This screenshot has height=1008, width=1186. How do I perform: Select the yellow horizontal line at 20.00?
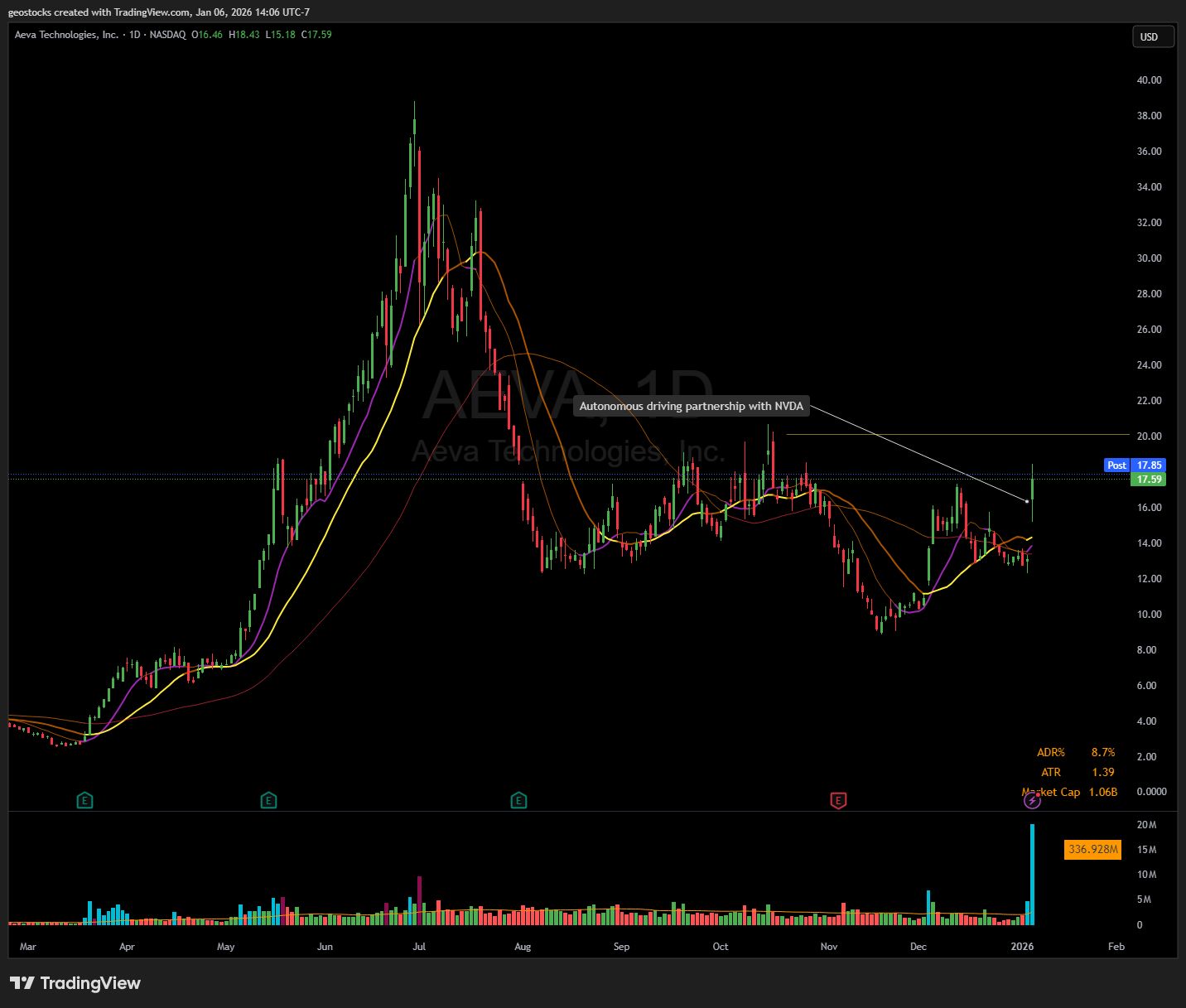[957, 434]
